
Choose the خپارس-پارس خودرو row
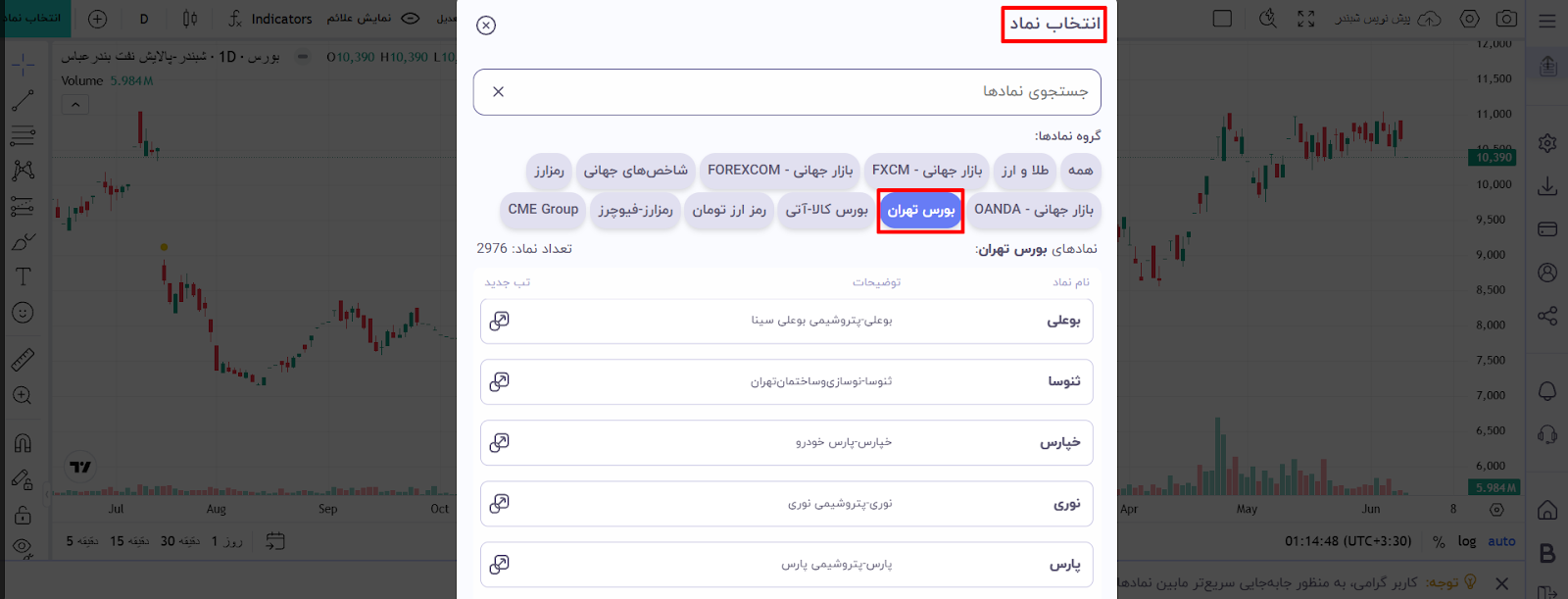pos(787,442)
